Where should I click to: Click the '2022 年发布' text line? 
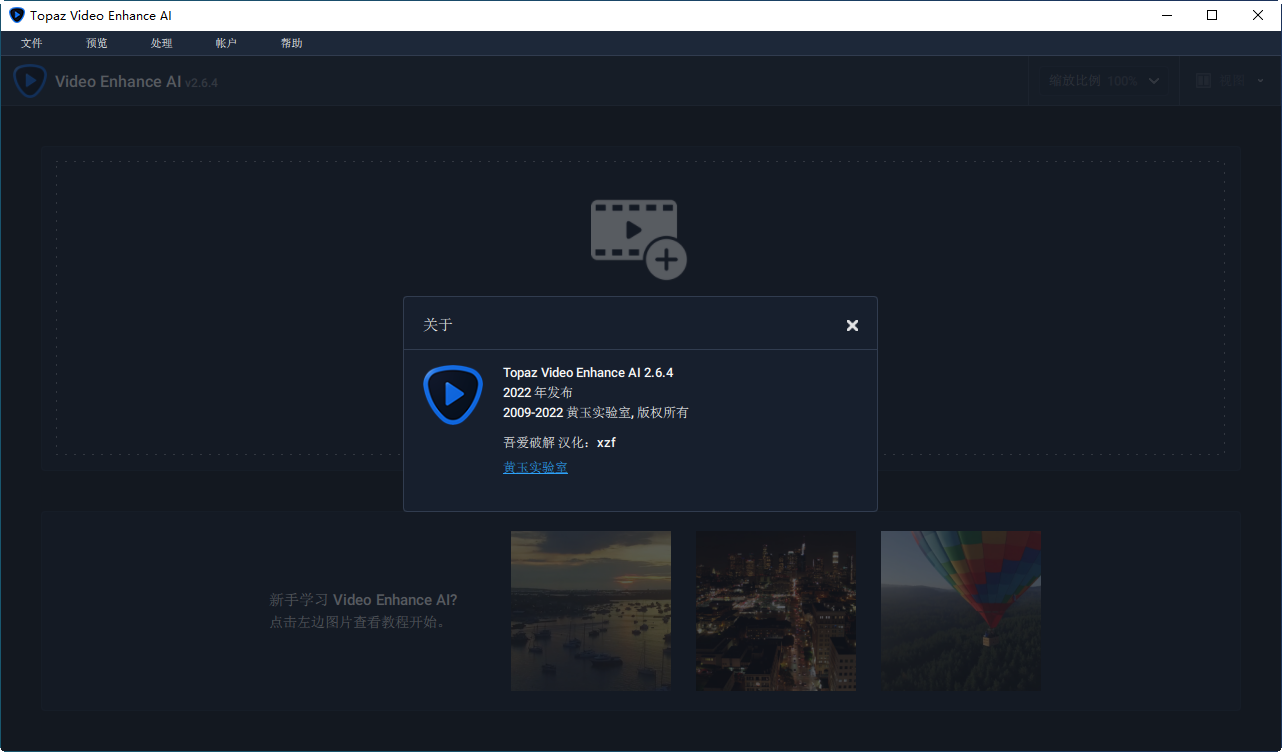[538, 392]
